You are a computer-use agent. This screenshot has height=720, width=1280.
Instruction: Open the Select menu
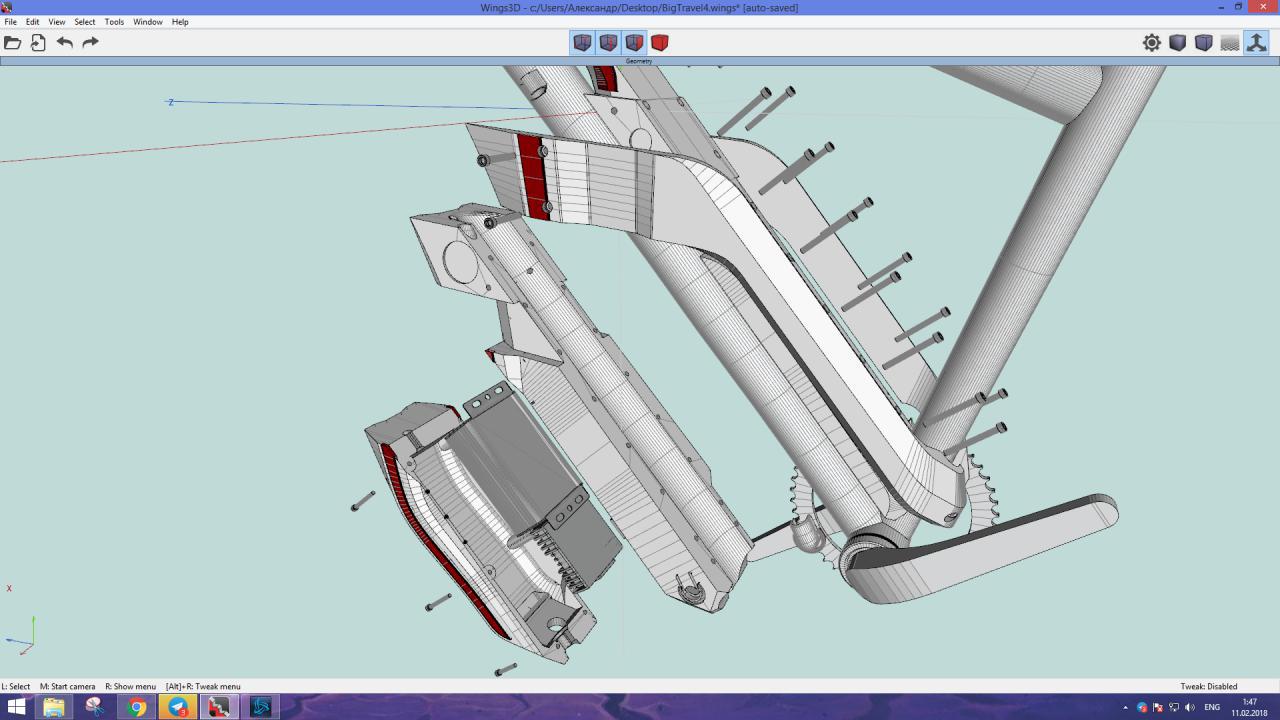(85, 21)
